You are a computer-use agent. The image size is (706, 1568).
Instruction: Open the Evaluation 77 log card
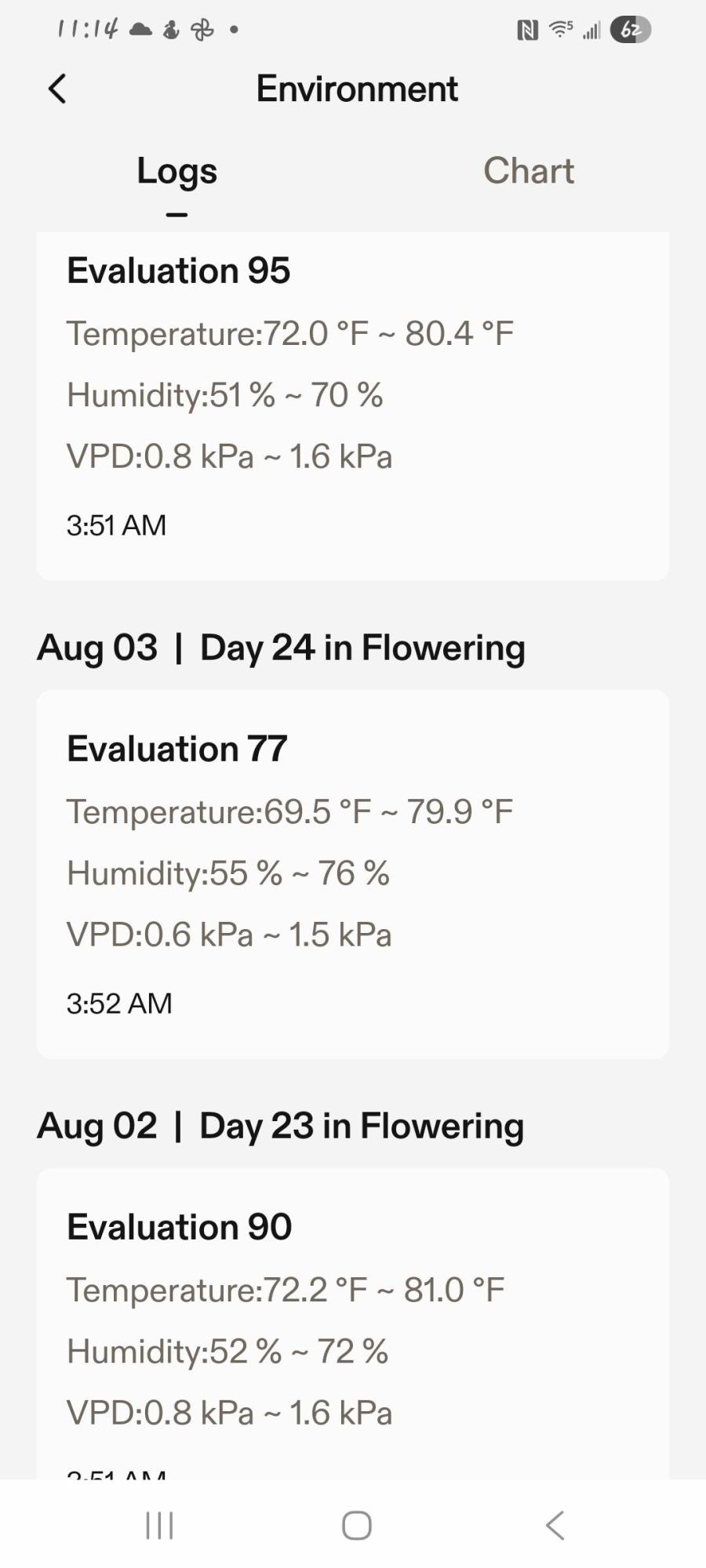tap(353, 874)
